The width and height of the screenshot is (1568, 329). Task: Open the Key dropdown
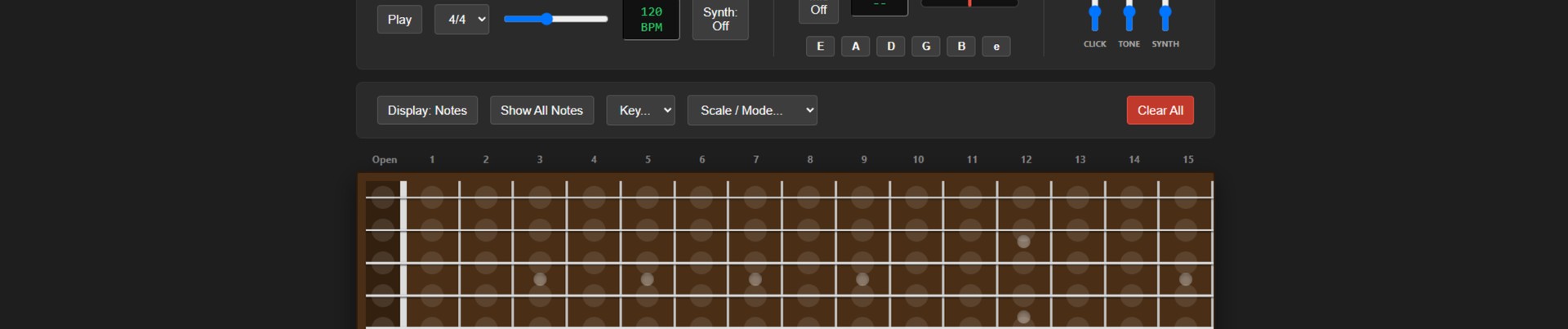[641, 110]
